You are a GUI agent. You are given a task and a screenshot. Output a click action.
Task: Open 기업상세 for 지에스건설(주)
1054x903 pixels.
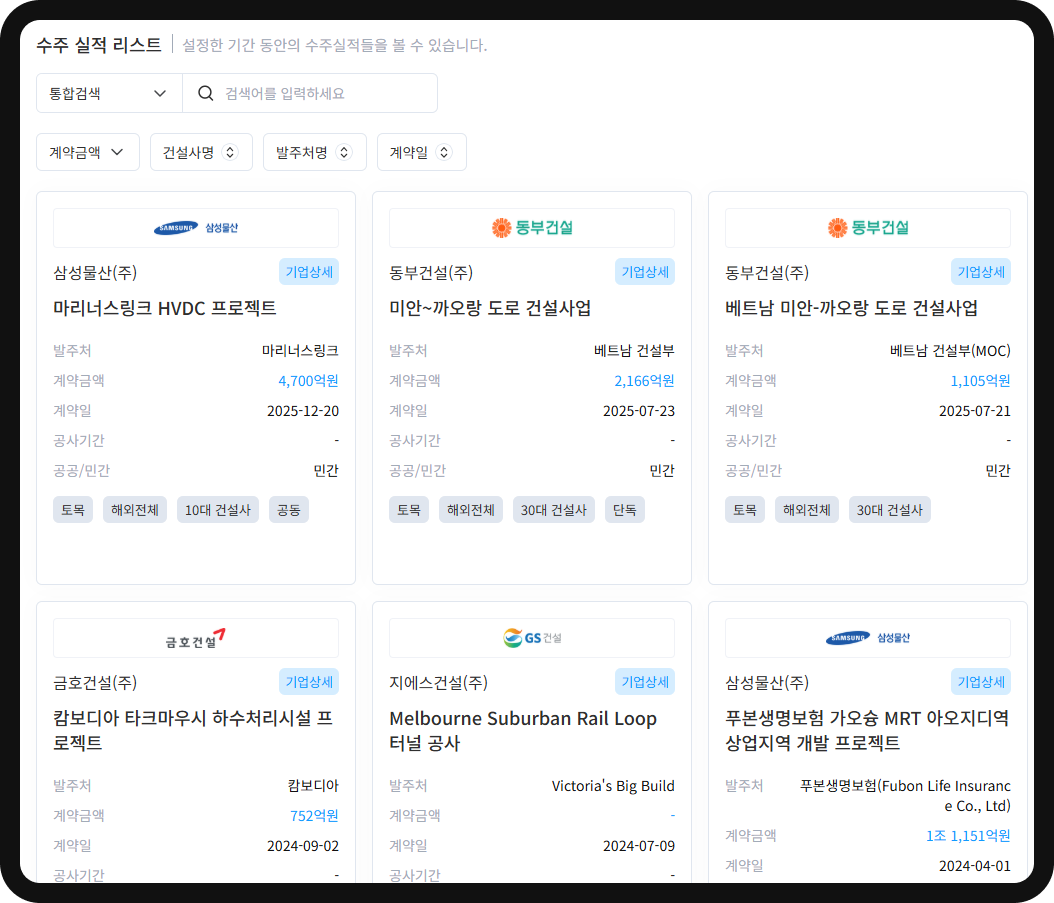[645, 682]
